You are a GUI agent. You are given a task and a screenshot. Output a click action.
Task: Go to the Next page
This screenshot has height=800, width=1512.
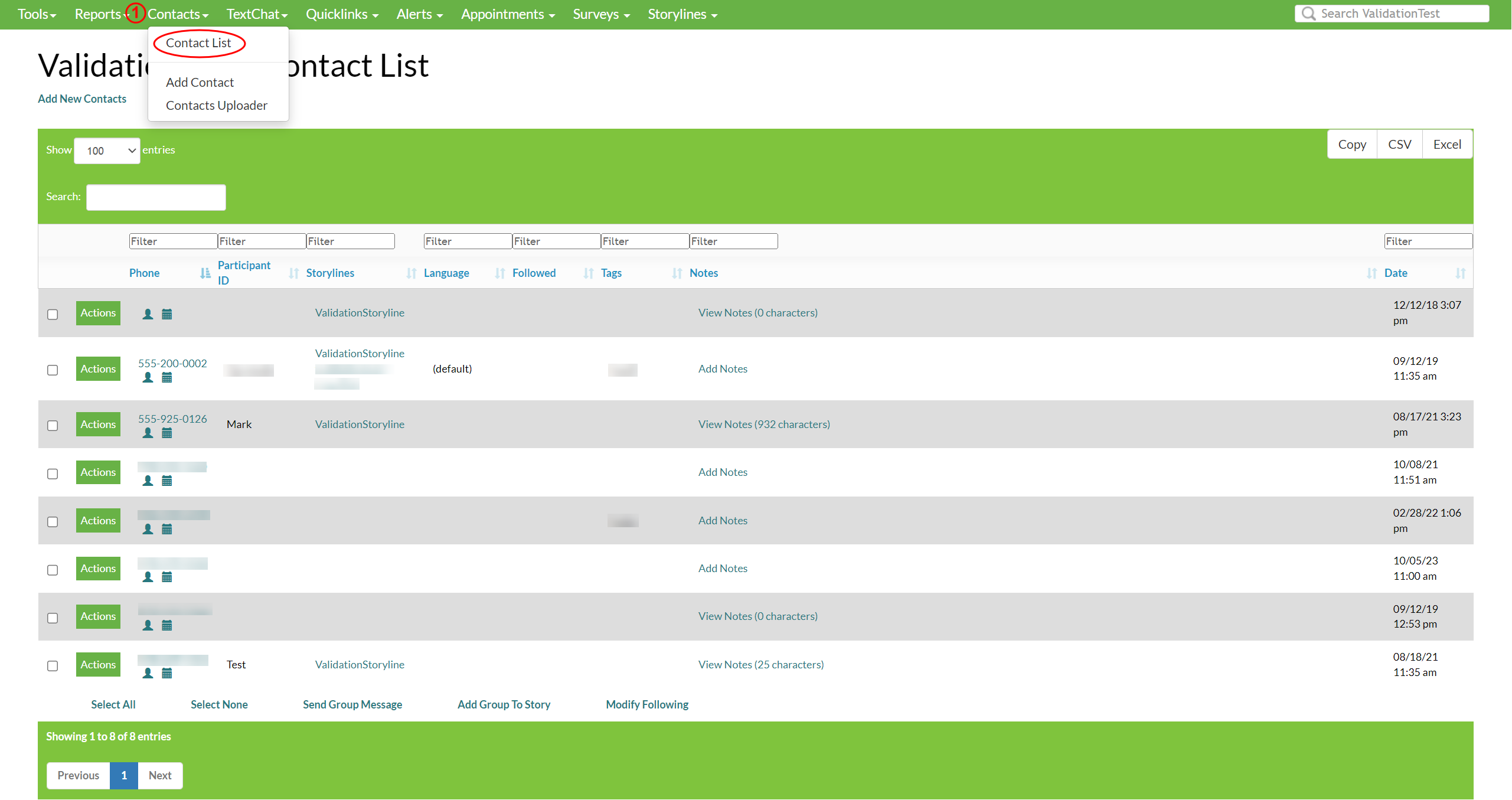[x=160, y=775]
